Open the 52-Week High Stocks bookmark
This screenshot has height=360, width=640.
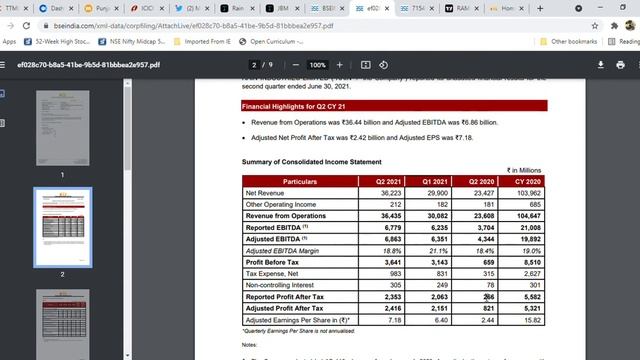(x=57, y=42)
